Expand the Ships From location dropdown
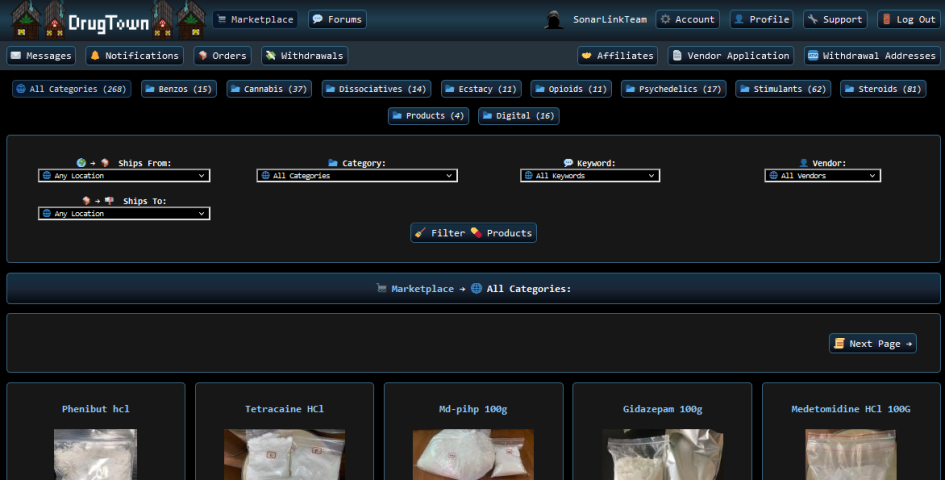The image size is (945, 480). click(x=124, y=176)
